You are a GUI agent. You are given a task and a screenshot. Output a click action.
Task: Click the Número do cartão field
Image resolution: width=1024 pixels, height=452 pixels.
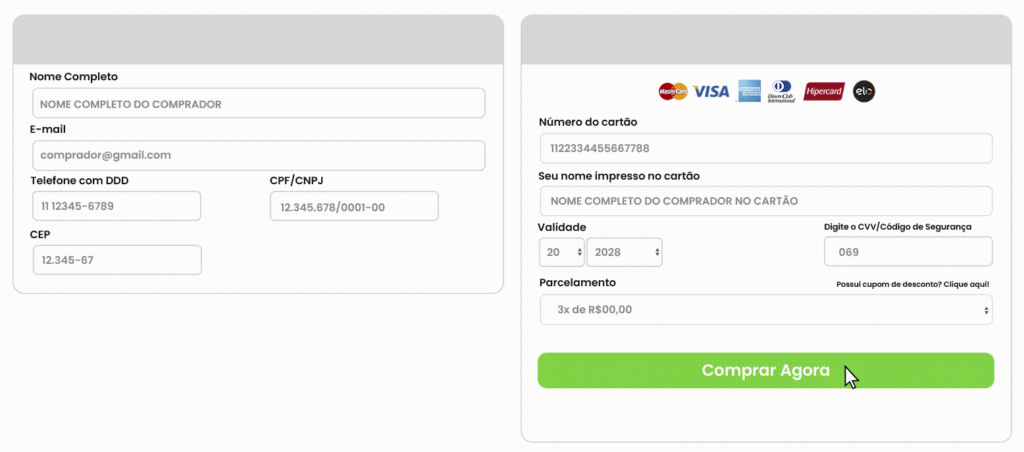pyautogui.click(x=765, y=149)
